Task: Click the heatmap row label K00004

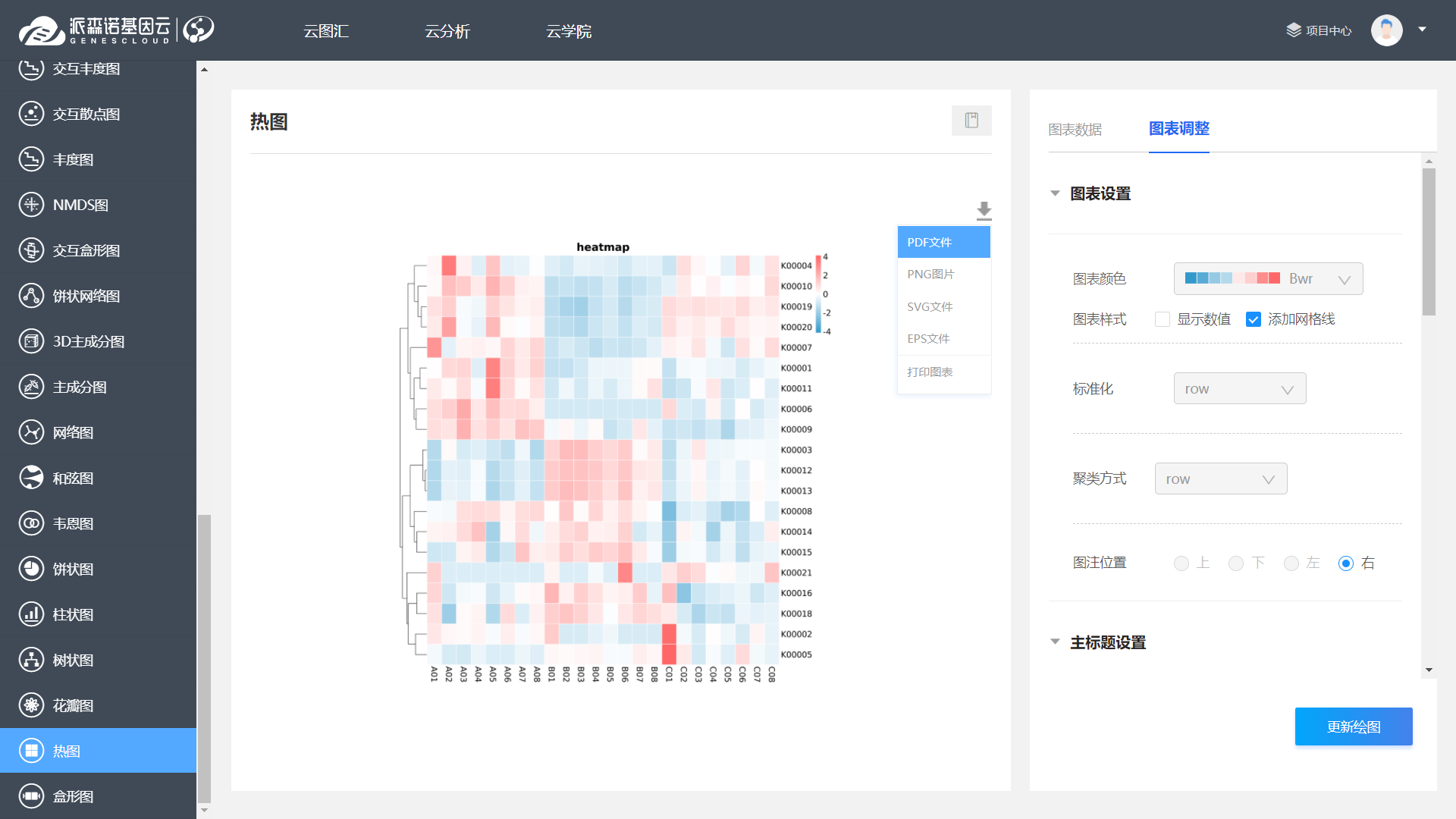Action: click(796, 265)
